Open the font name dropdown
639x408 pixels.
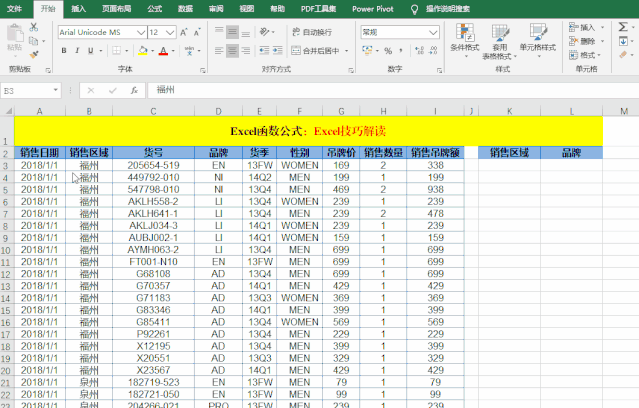pos(140,32)
